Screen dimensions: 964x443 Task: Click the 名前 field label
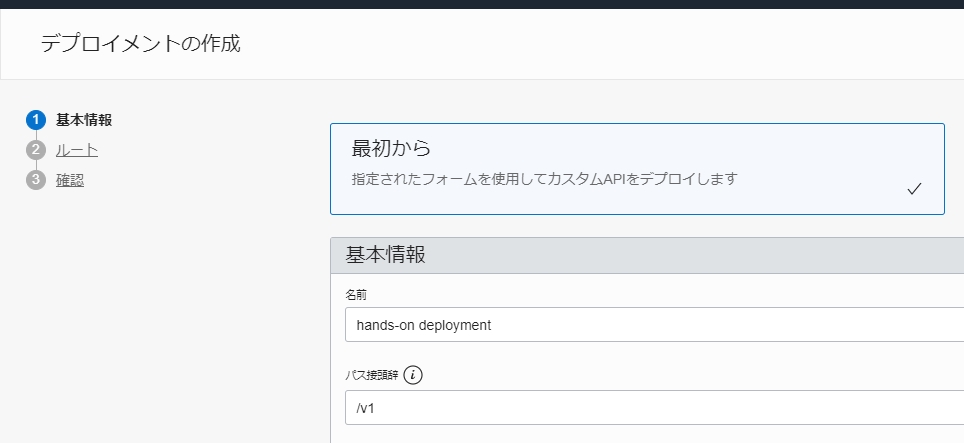point(357,295)
